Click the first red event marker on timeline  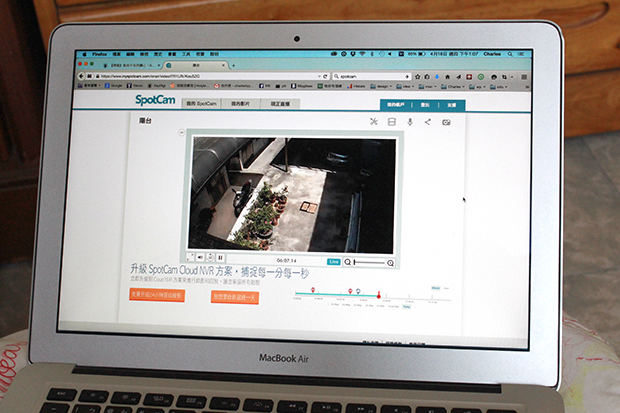pos(313,290)
